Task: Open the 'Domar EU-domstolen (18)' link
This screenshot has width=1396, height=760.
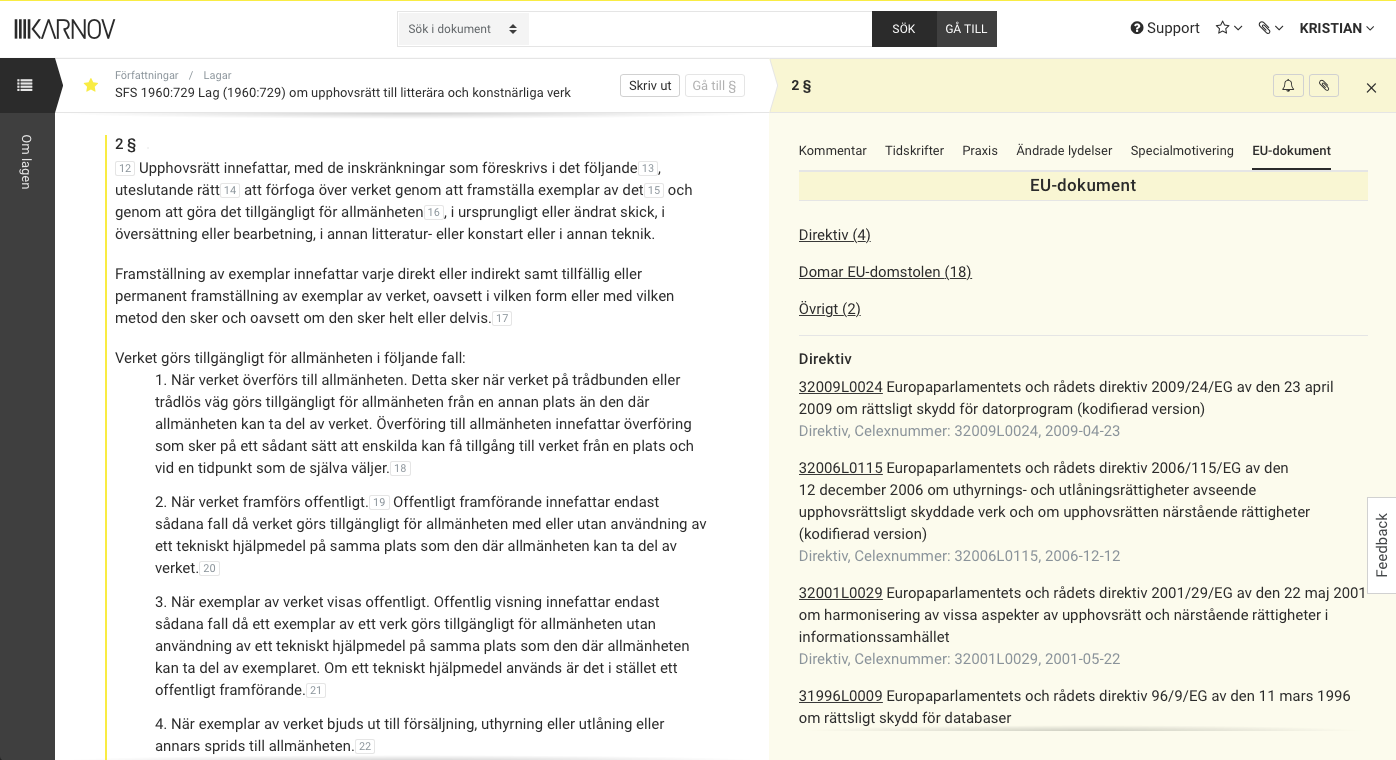Action: 885,272
